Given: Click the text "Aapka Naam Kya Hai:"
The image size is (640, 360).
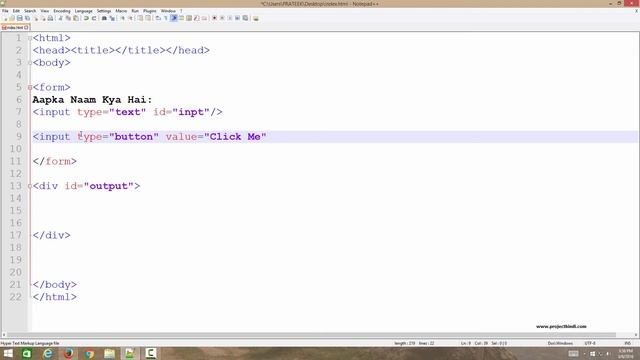Looking at the screenshot, I should point(92,100).
